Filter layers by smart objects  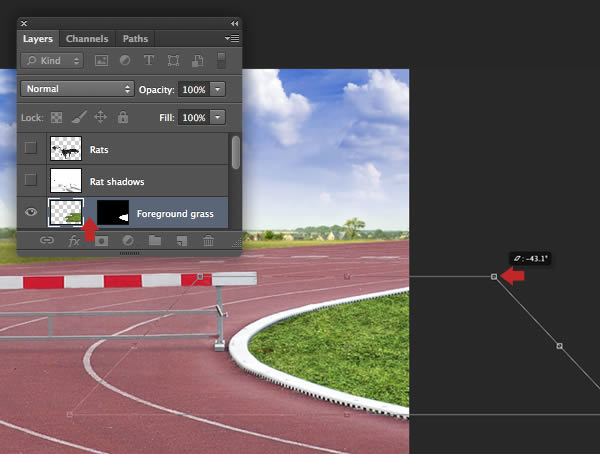pyautogui.click(x=197, y=60)
